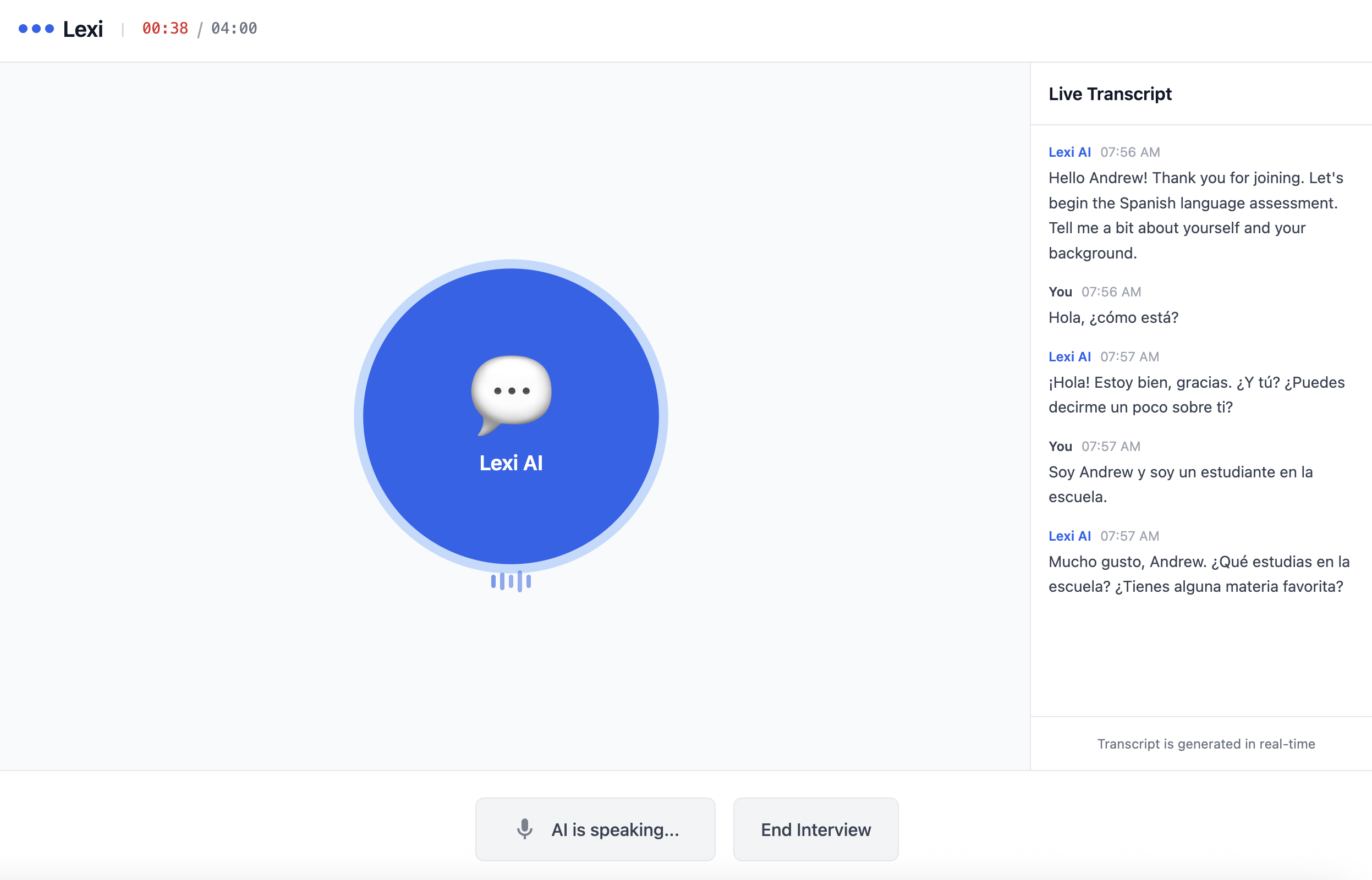This screenshot has height=880, width=1372.
Task: Click the "Hola, ¿cómo está?" transcript message
Action: (x=1113, y=318)
